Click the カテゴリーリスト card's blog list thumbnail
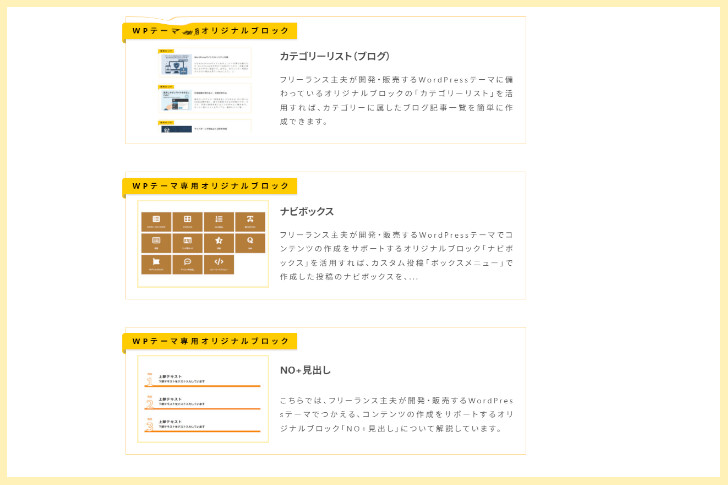 [203, 89]
